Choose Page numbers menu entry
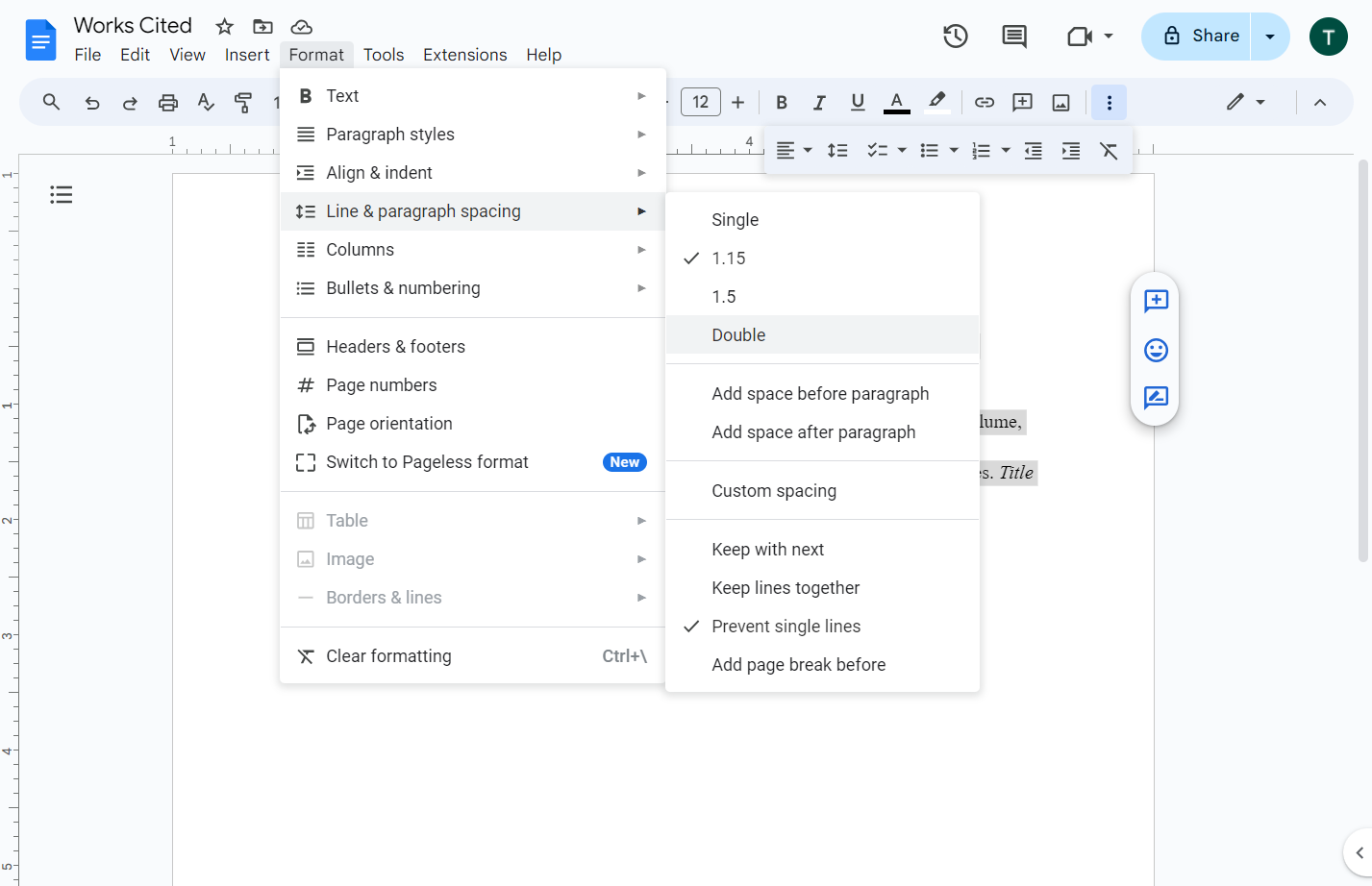This screenshot has height=886, width=1372. pyautogui.click(x=473, y=384)
